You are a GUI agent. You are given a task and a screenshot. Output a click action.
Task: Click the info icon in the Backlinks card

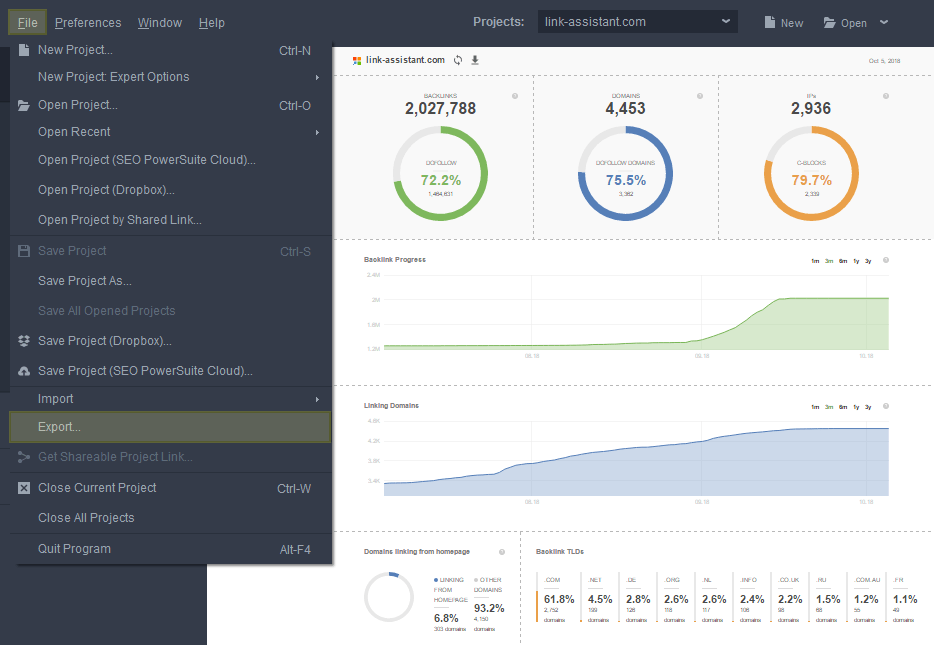tap(515, 96)
